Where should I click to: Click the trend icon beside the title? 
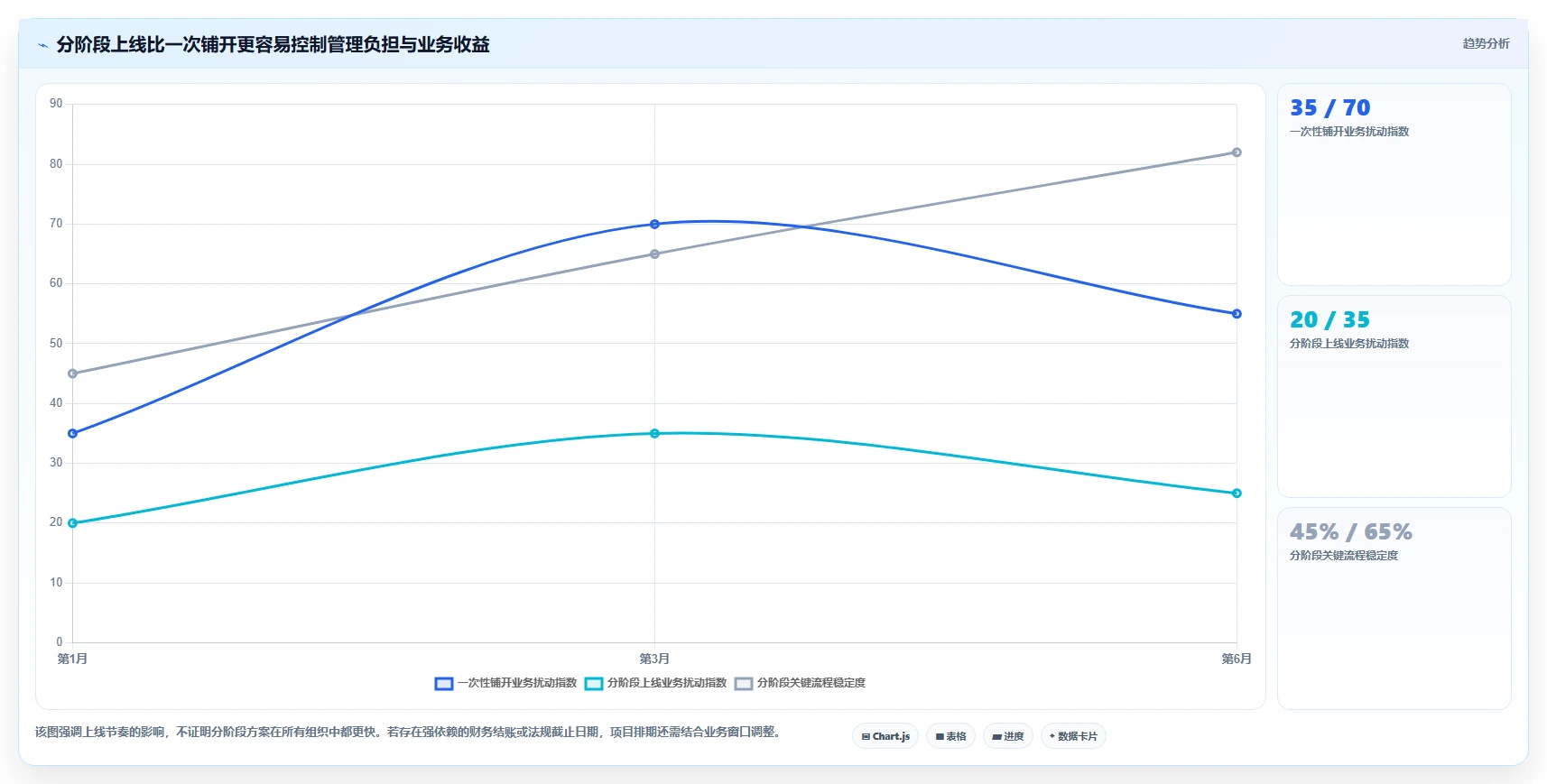tap(42, 45)
